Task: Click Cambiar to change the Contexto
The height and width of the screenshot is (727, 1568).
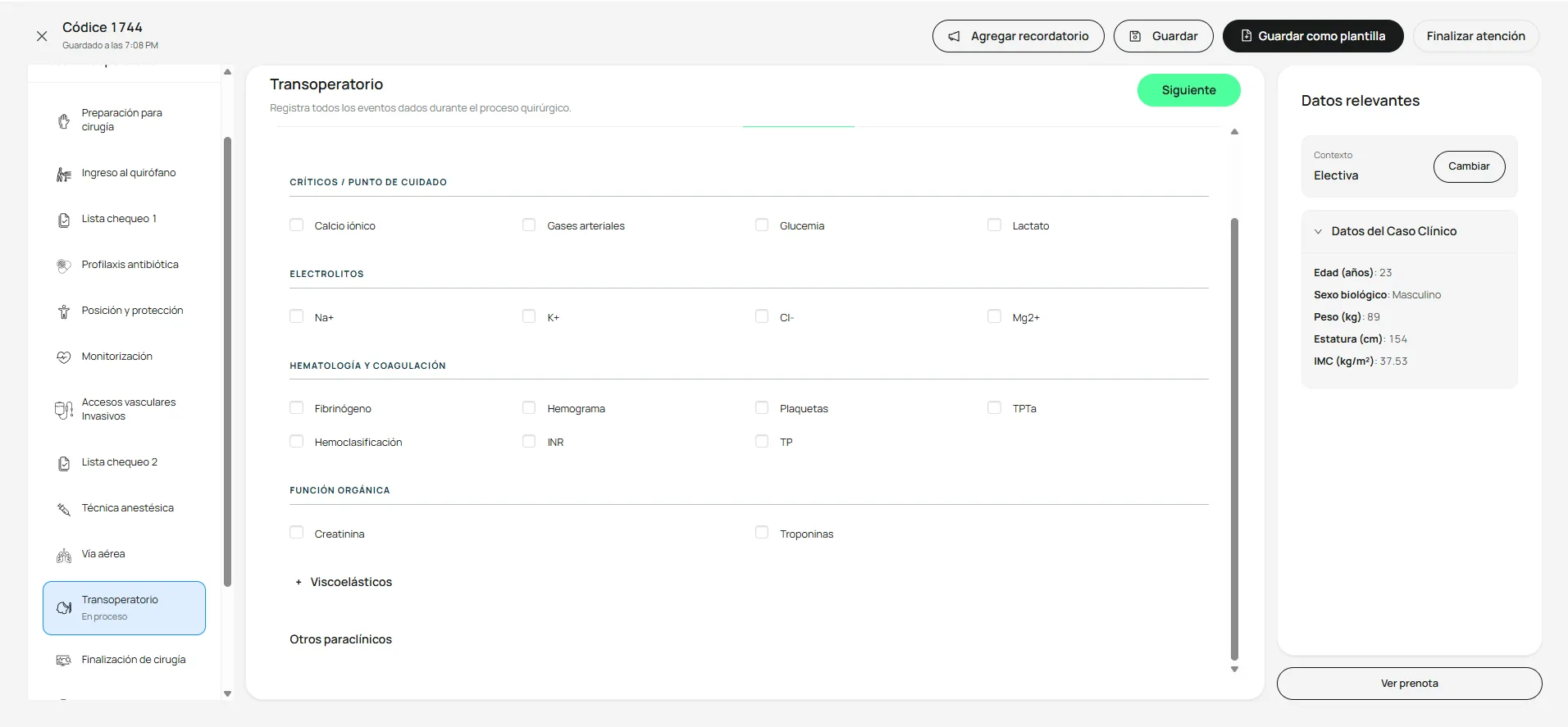Action: tap(1469, 166)
